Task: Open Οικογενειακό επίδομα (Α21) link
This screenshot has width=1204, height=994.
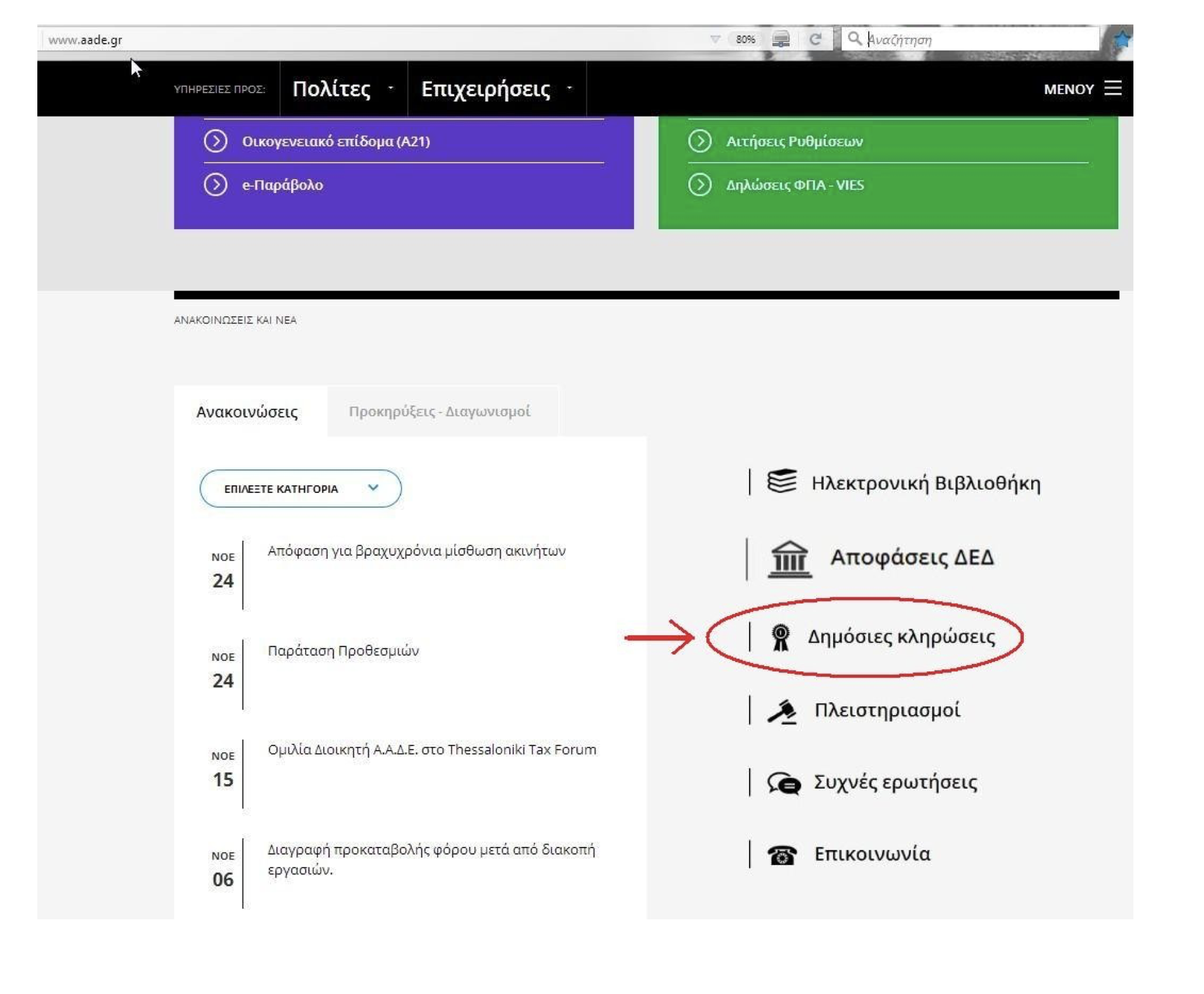Action: pyautogui.click(x=336, y=141)
